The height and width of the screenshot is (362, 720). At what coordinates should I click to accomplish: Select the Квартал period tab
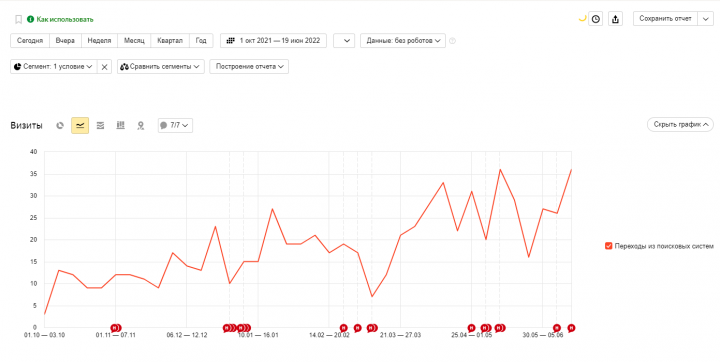(x=170, y=40)
